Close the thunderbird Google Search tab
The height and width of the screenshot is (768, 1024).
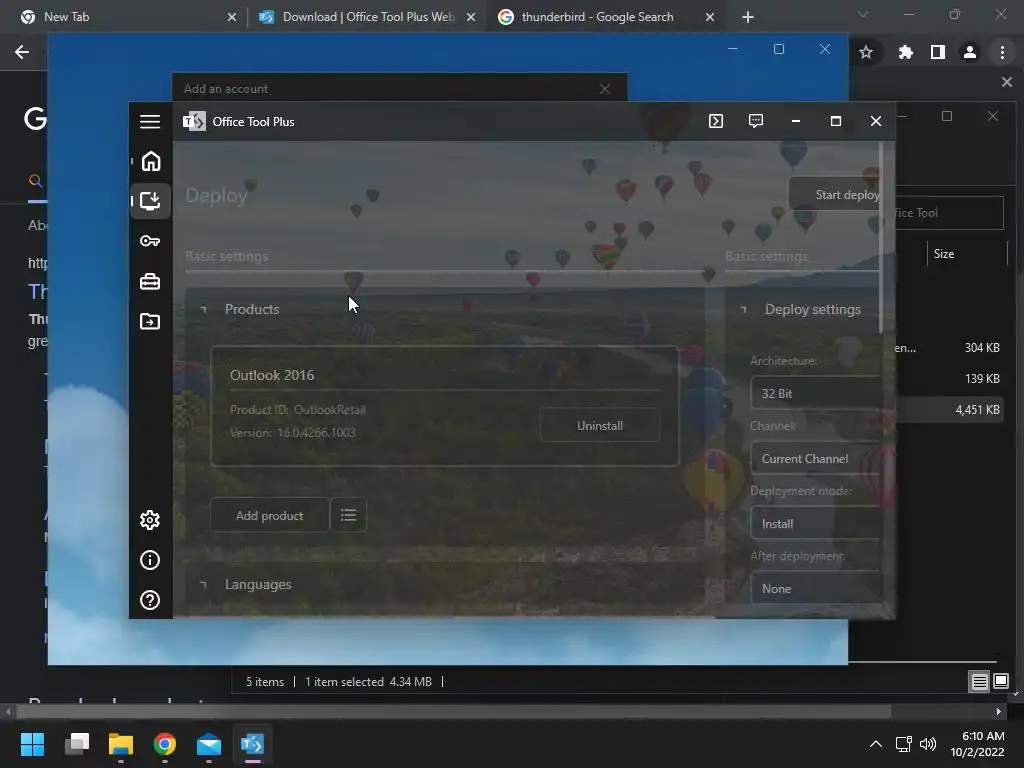point(710,17)
